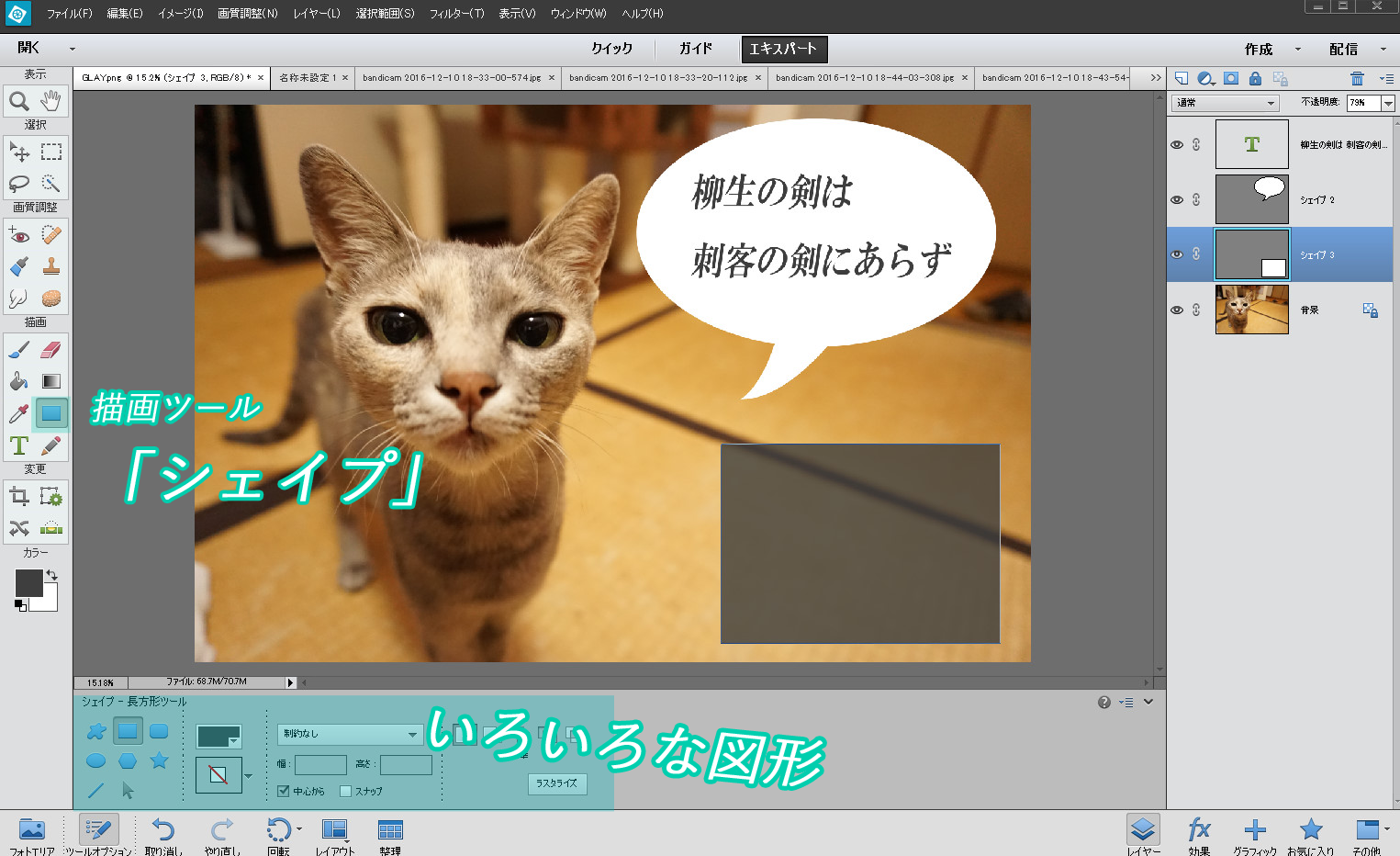
Task: Choose the Rounded Rectangle shape option
Action: coord(159,731)
